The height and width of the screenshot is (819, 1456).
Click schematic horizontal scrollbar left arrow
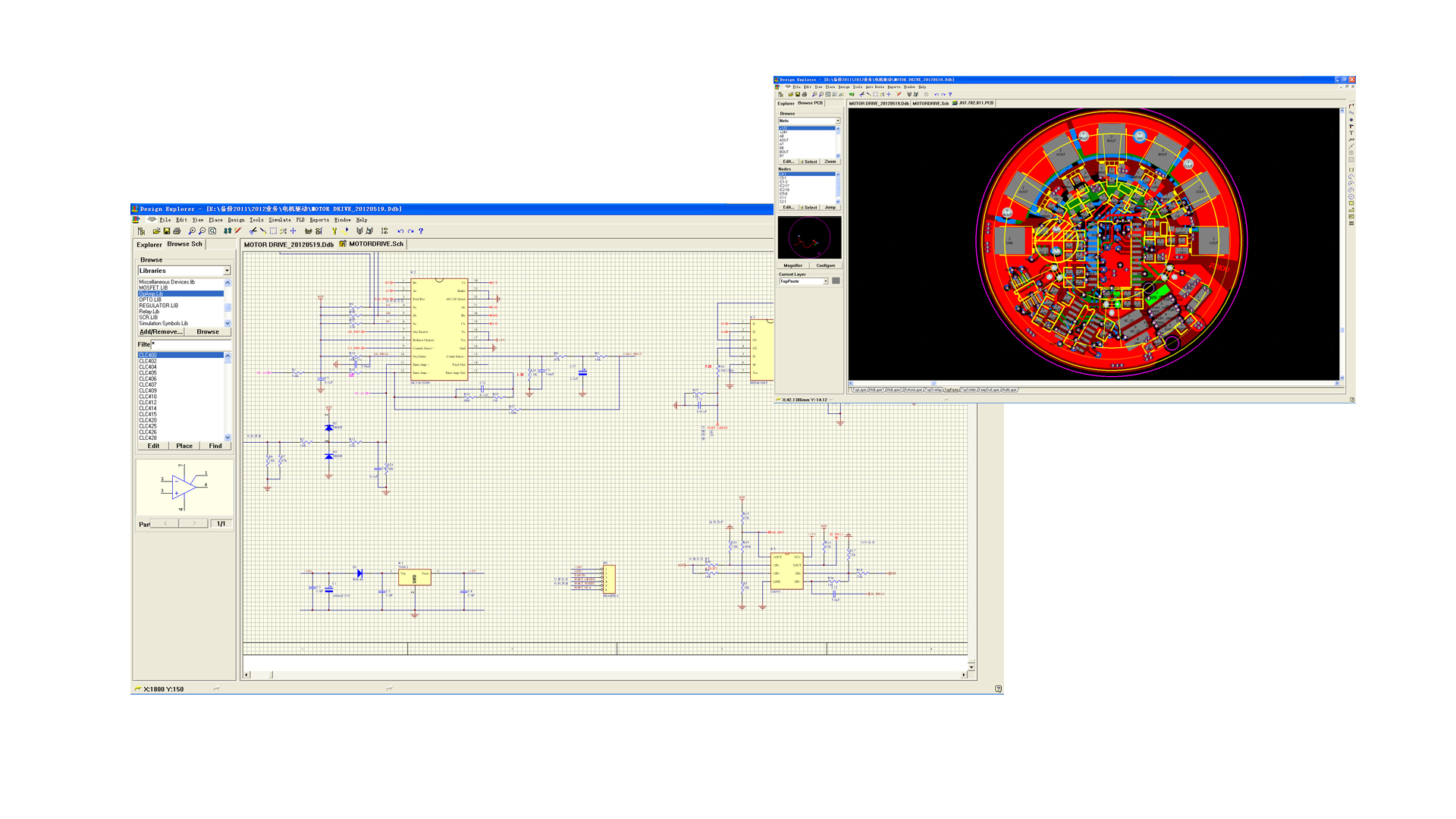(x=246, y=674)
